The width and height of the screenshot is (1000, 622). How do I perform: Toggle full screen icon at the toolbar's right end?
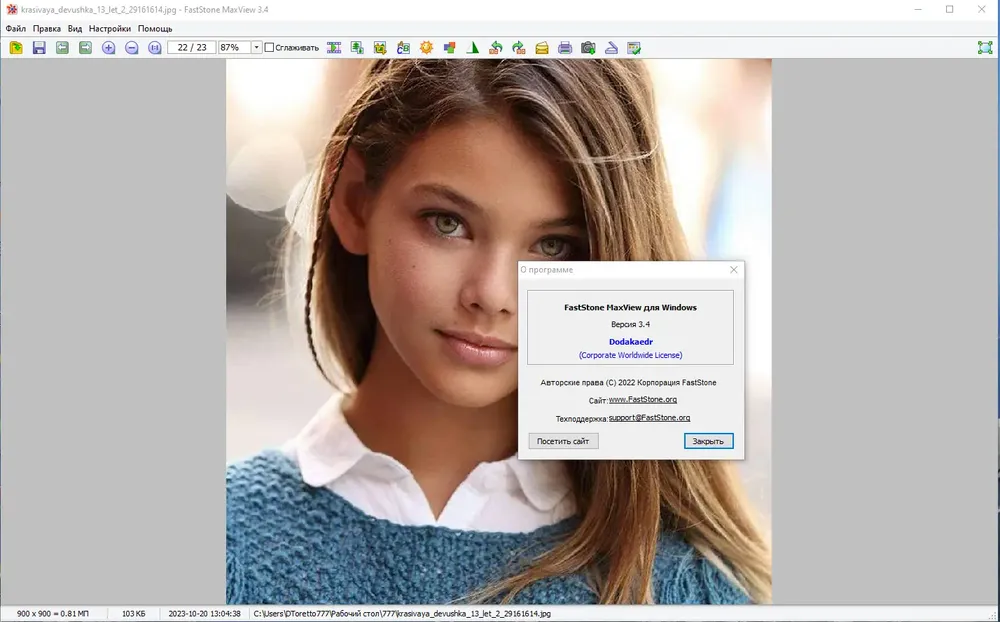coord(985,48)
